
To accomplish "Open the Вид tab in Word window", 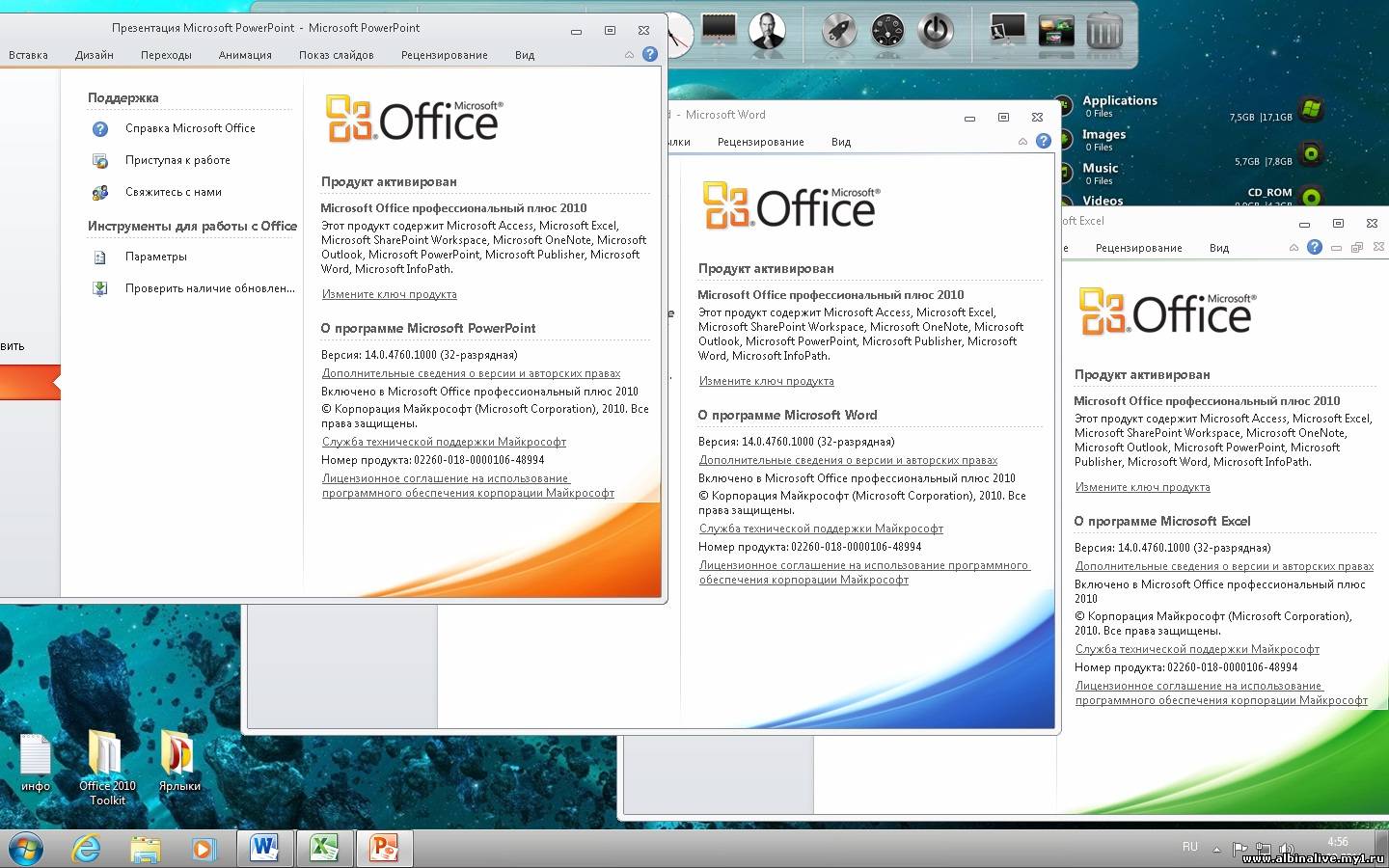I will click(x=841, y=142).
